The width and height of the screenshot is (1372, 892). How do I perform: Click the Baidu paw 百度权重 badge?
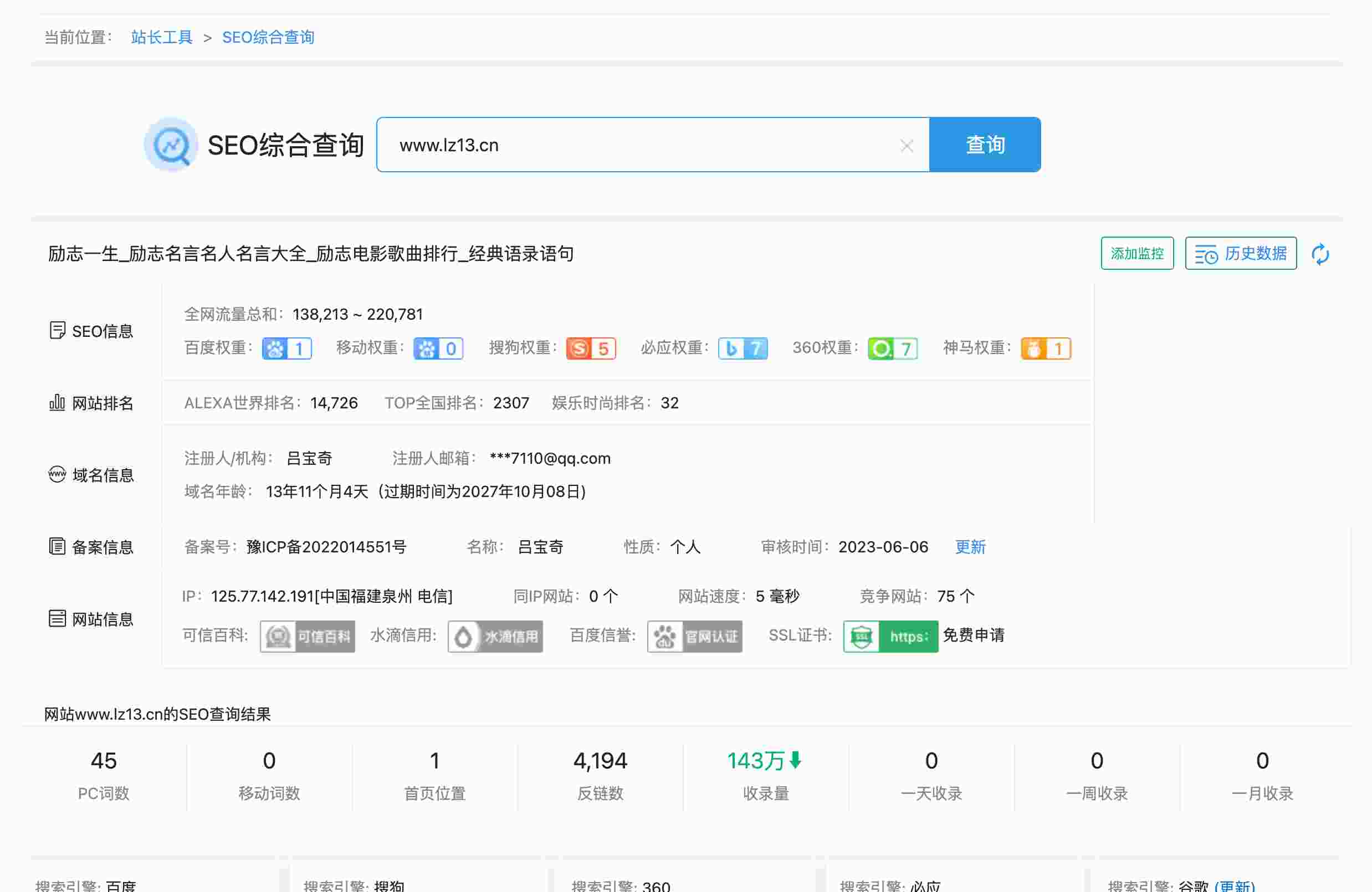[286, 348]
